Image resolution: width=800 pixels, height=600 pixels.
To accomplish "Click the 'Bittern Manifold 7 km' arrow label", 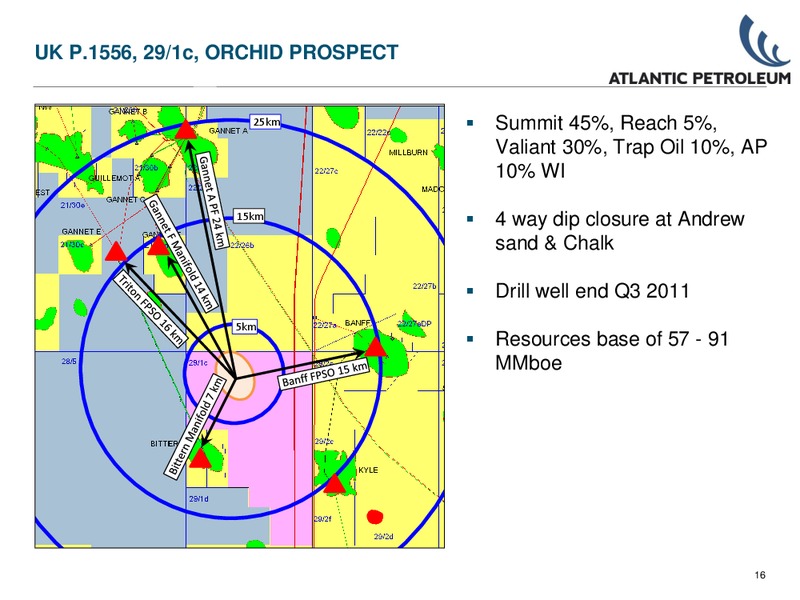I will tap(195, 426).
